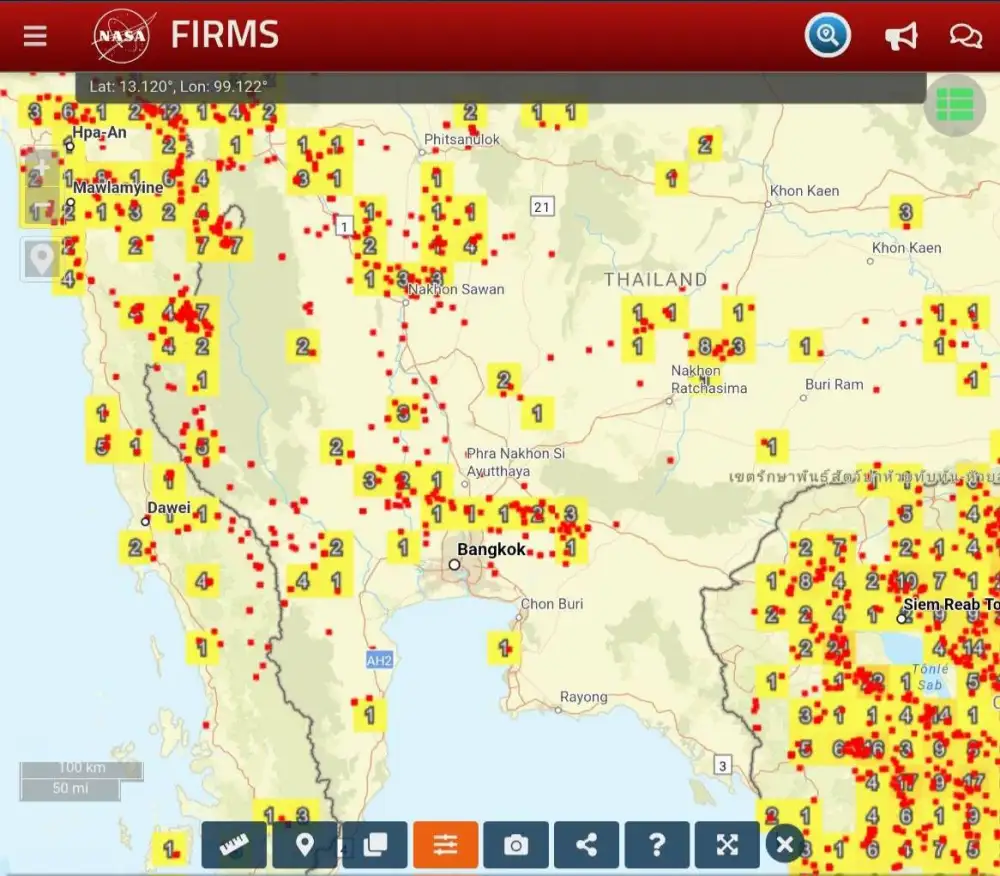Click the fire cluster labeled 10 near Siem Reap
The width and height of the screenshot is (1000, 876).
pyautogui.click(x=906, y=581)
